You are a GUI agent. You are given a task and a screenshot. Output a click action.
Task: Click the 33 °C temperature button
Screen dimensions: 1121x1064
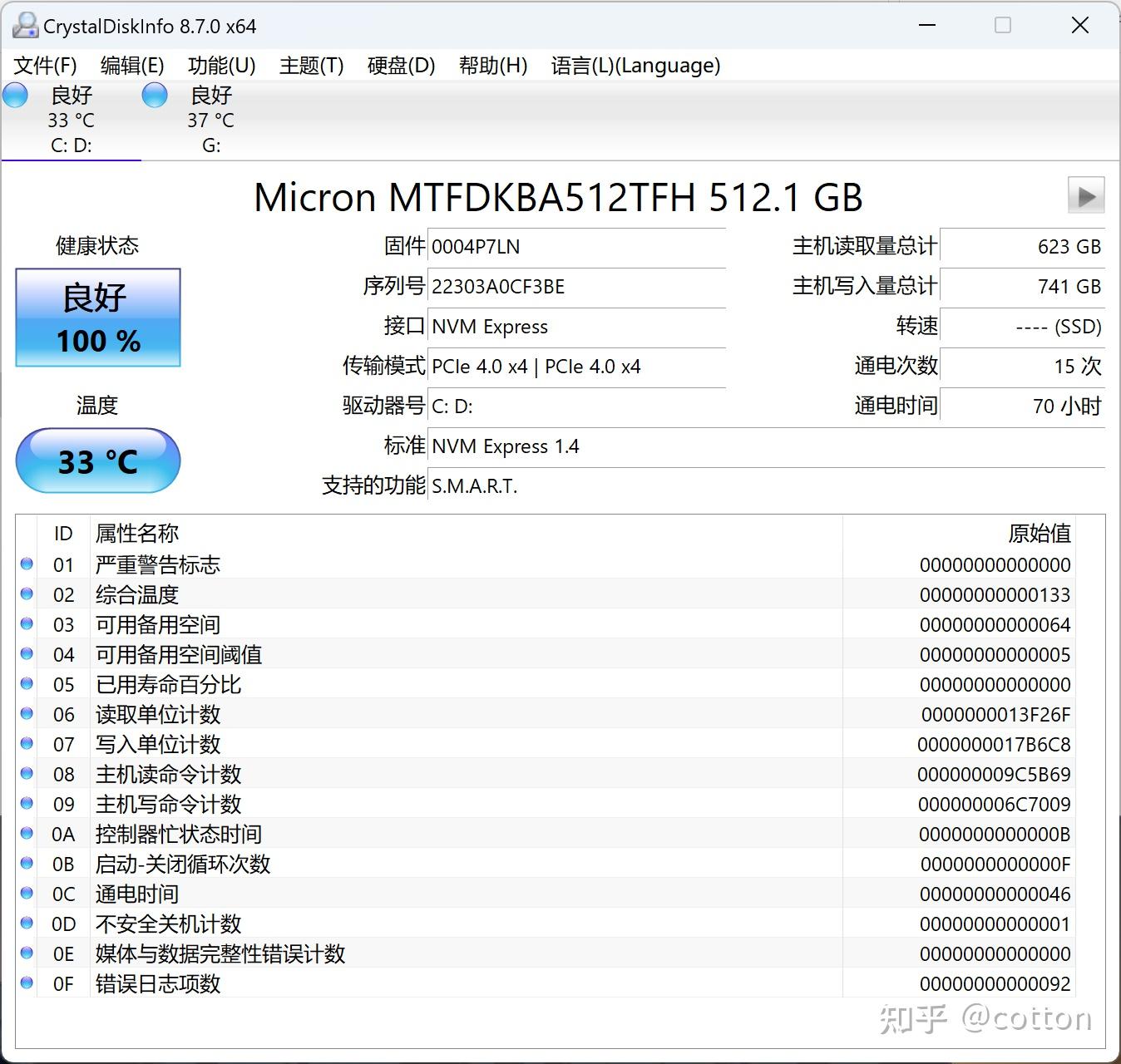[98, 461]
